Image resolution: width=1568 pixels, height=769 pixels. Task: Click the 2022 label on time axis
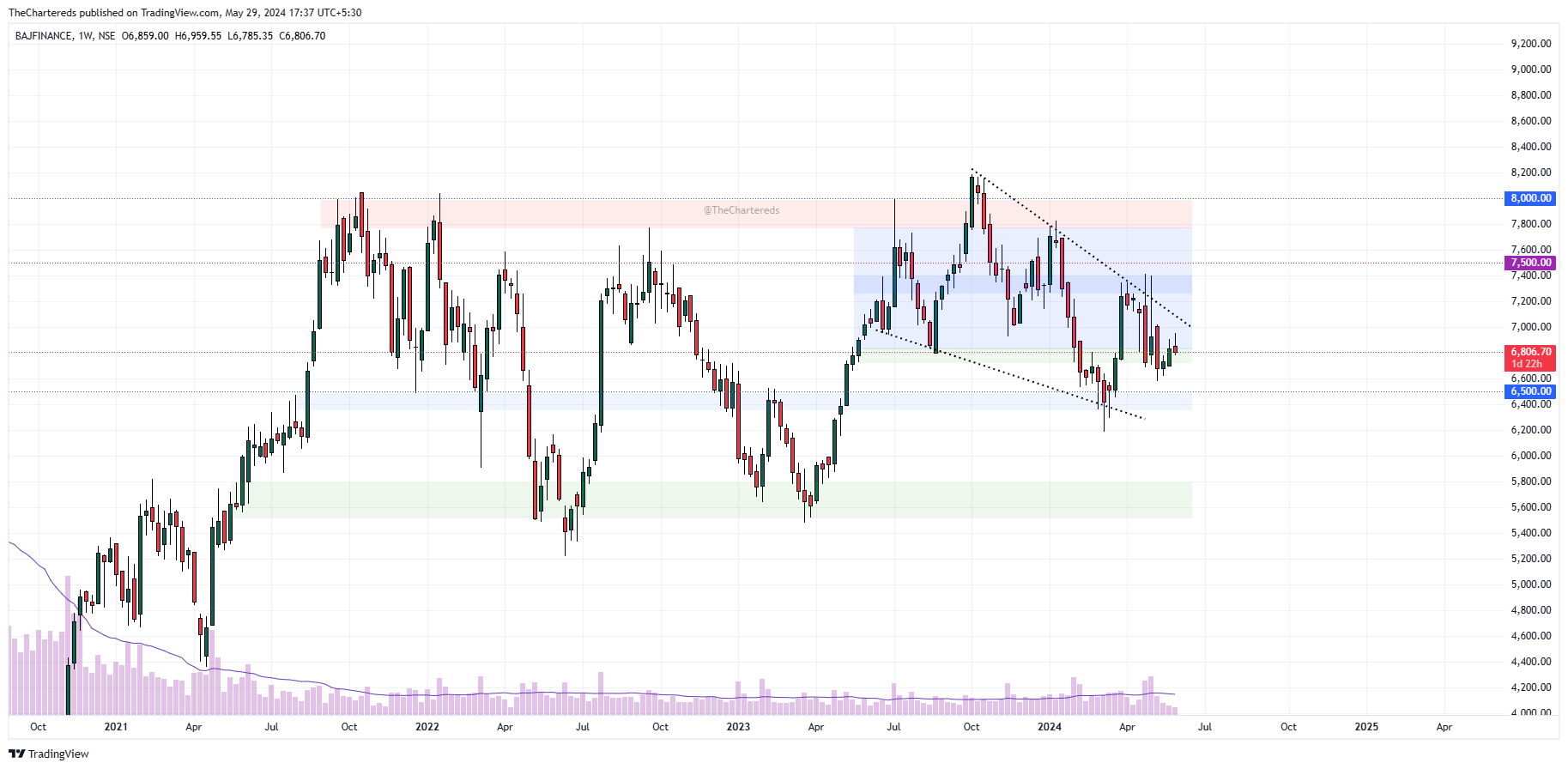coord(427,727)
